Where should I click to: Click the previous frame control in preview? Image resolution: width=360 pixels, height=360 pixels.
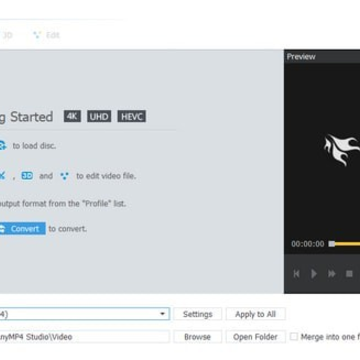point(296,274)
